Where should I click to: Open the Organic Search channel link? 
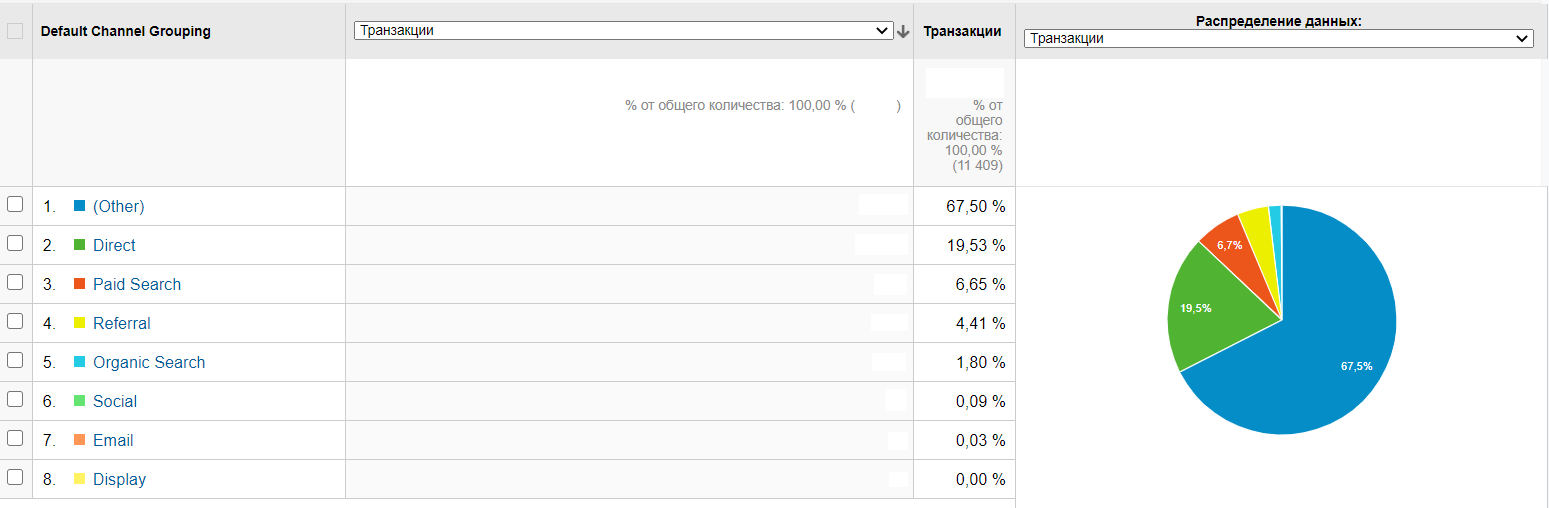click(149, 362)
